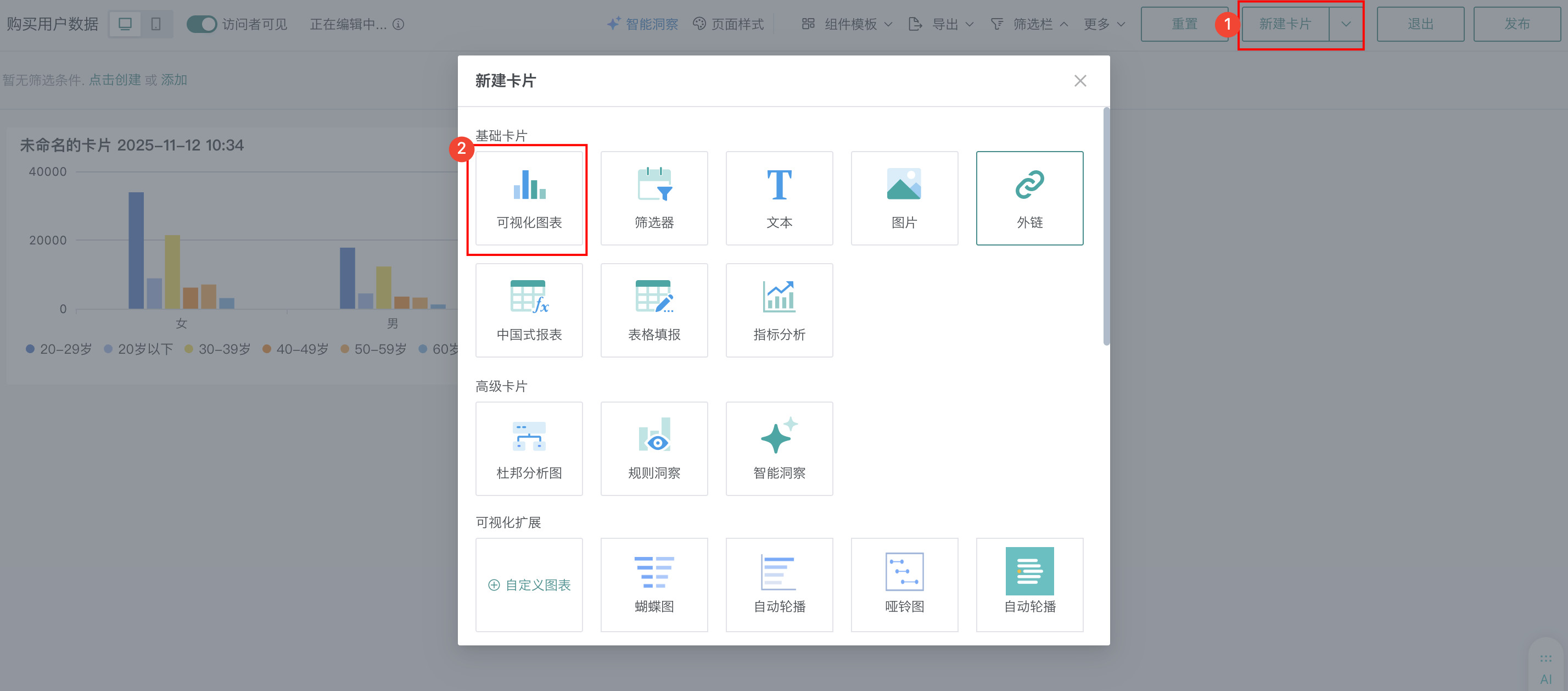Viewport: 1568px width, 691px height.
Task: Select the 图片 image card
Action: [904, 198]
